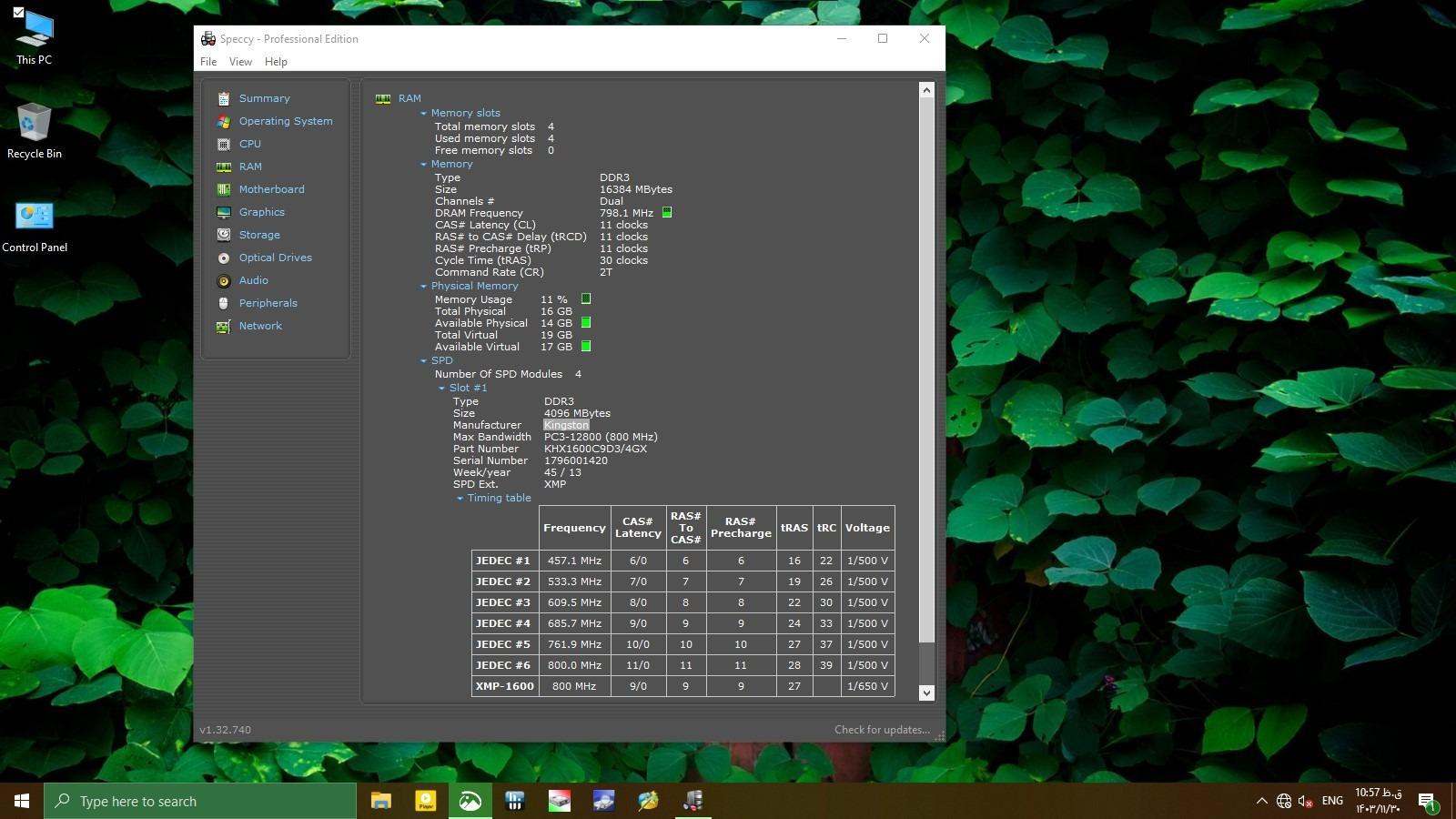
Task: Select the Storage drive icon
Action: (x=224, y=235)
